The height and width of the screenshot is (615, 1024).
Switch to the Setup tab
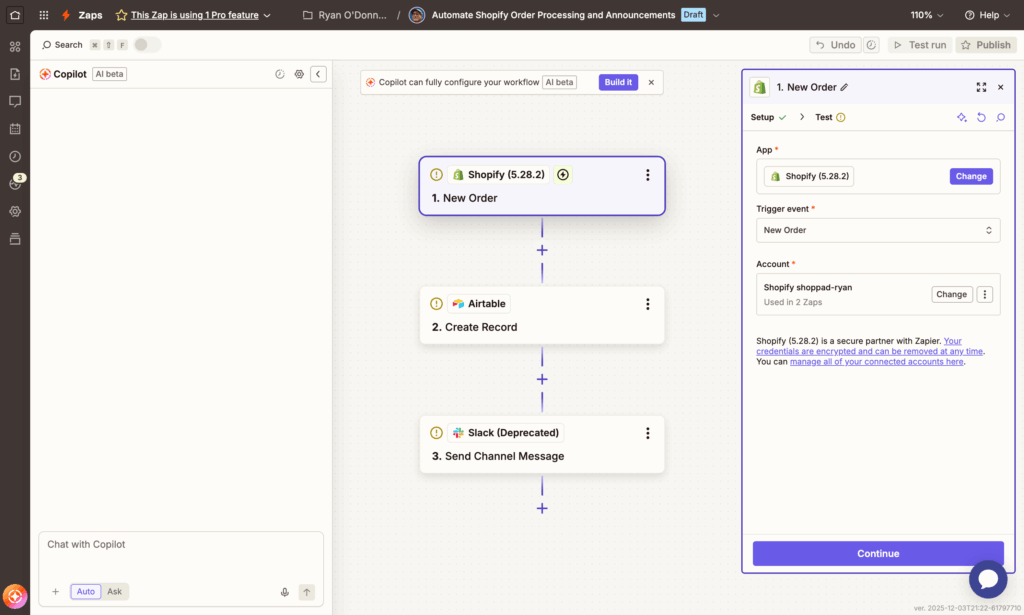[768, 118]
